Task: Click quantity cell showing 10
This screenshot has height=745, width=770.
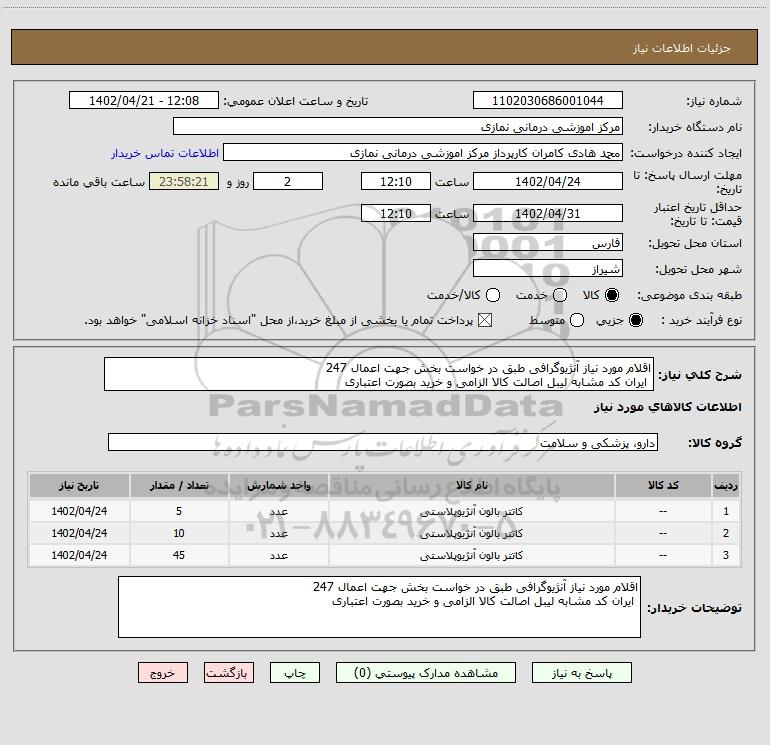Action: point(179,533)
